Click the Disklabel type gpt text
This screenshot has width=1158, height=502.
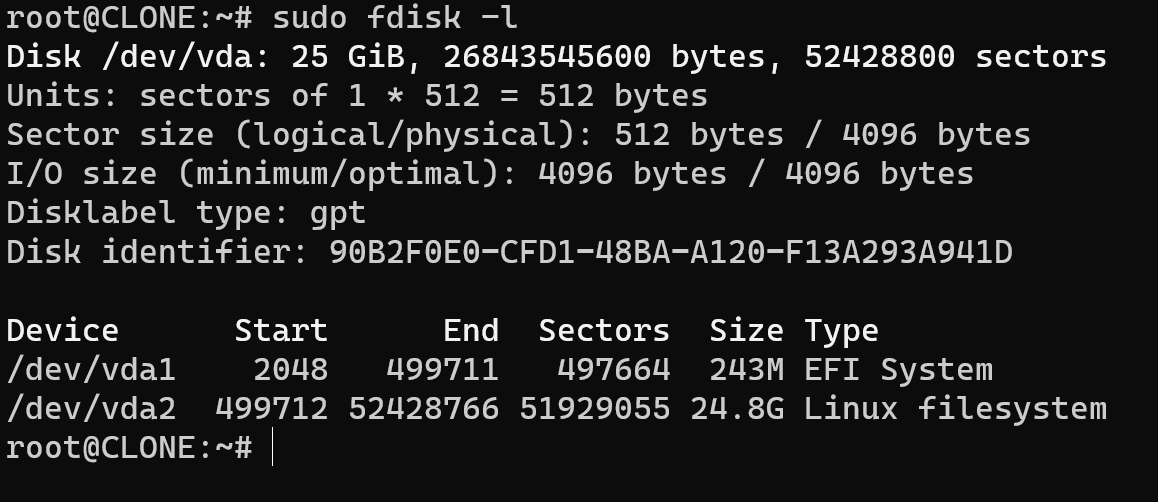click(186, 213)
